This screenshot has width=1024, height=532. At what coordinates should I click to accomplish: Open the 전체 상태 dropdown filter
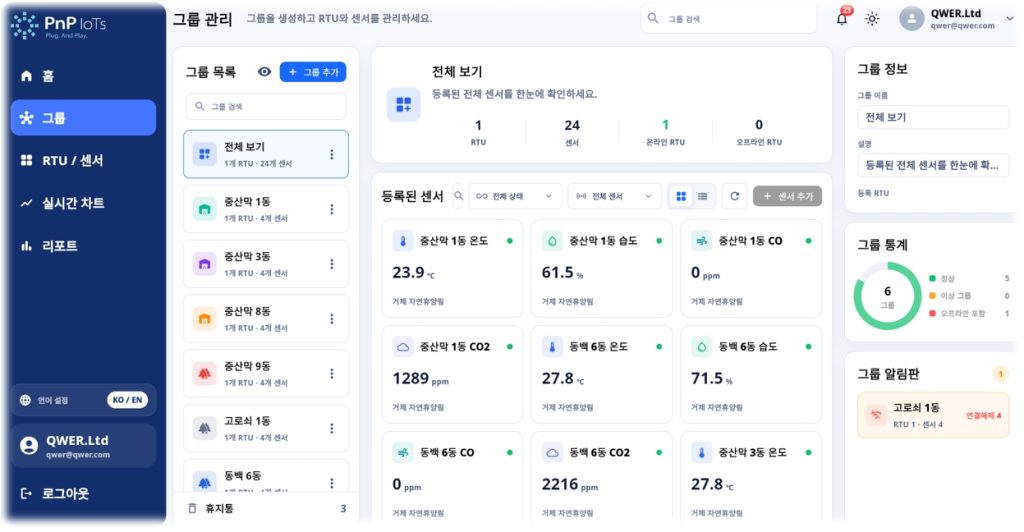(515, 196)
